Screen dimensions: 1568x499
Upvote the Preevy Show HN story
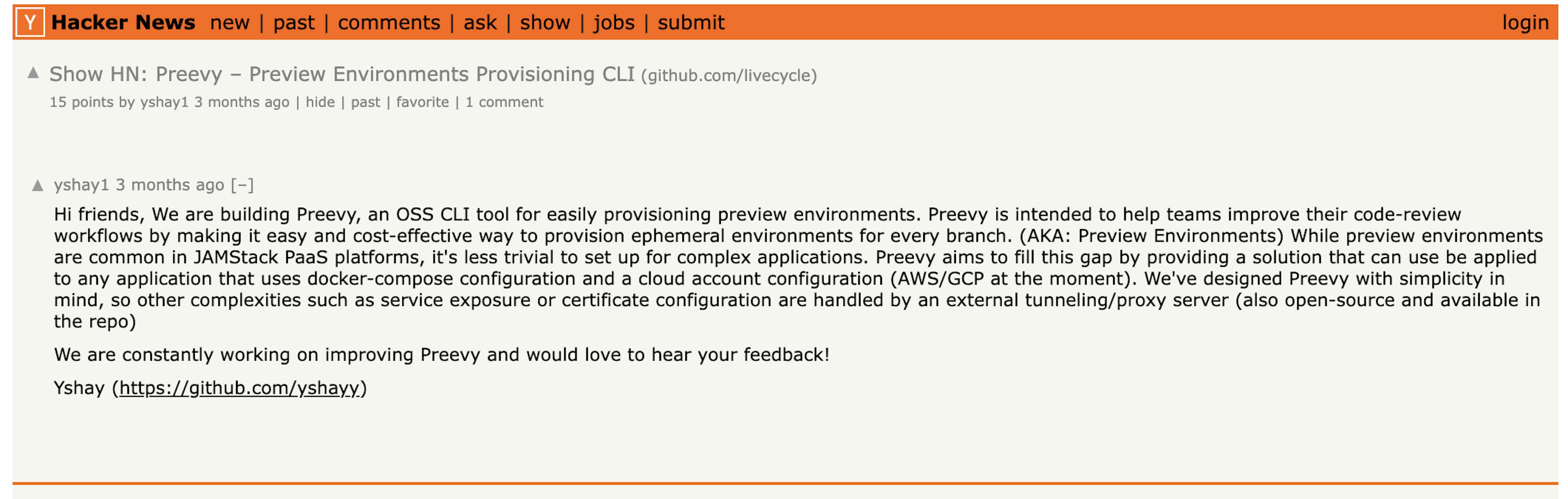coord(33,73)
